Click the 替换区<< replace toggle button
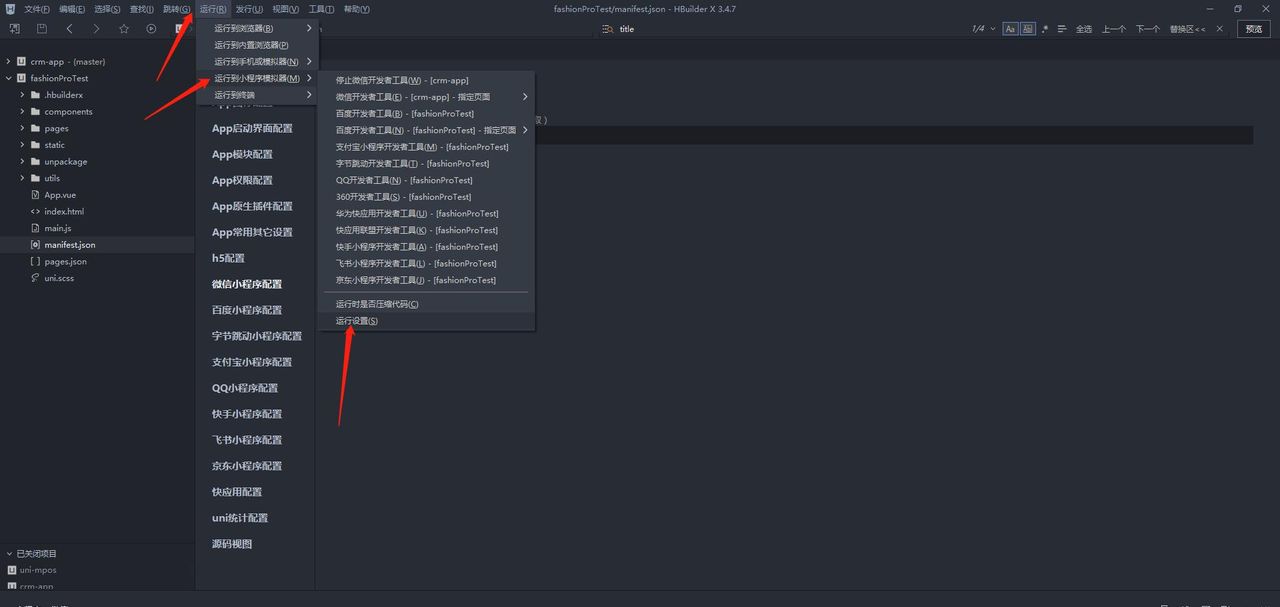The image size is (1280, 607). pyautogui.click(x=1187, y=29)
